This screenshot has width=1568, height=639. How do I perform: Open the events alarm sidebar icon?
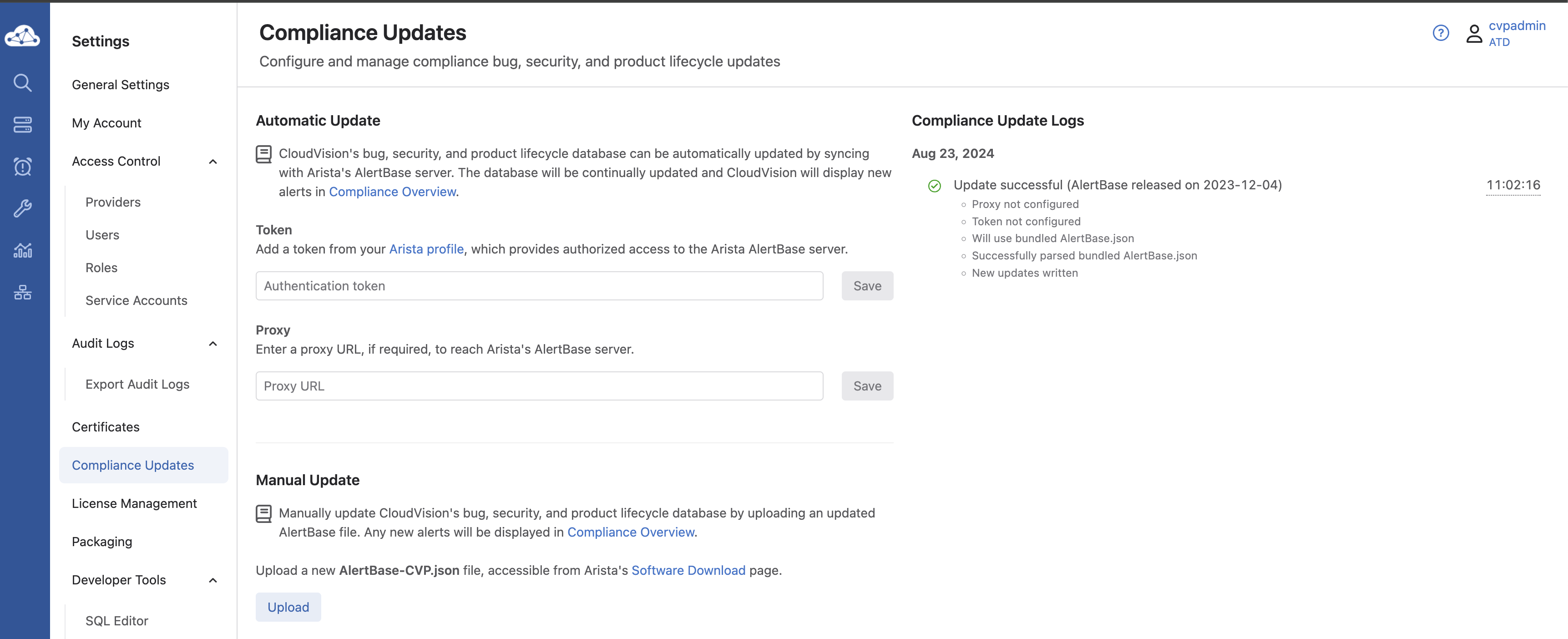pos(22,166)
